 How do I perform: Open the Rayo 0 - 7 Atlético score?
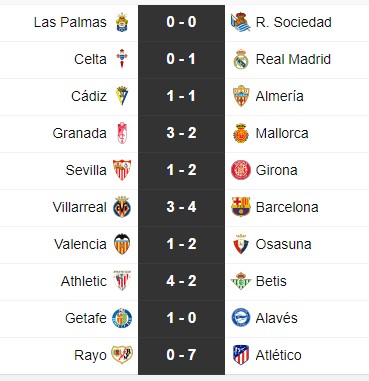[181, 355]
